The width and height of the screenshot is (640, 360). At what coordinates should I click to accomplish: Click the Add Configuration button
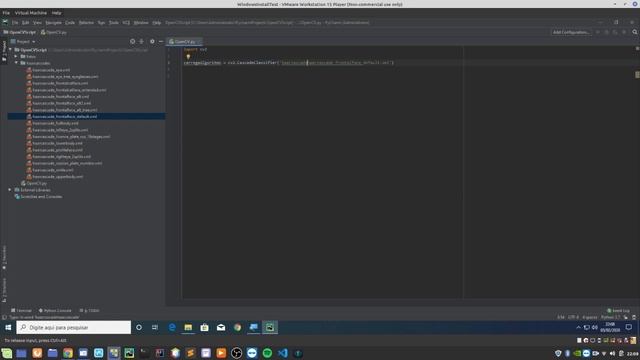(x=571, y=32)
